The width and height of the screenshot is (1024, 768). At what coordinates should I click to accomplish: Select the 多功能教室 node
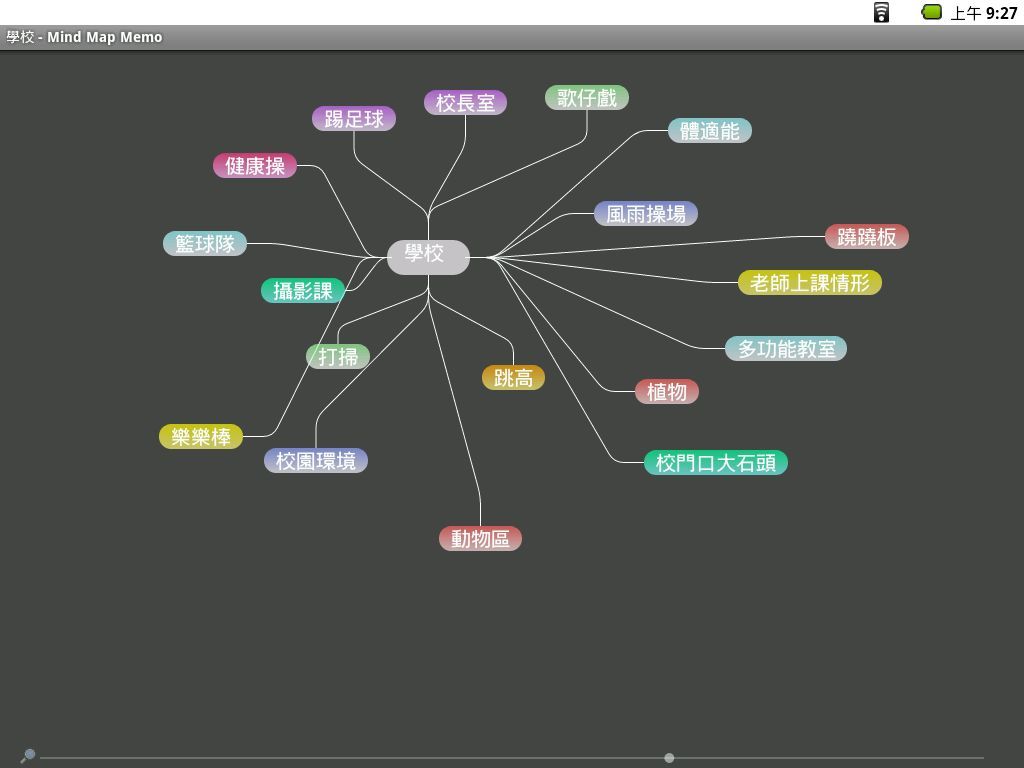coord(786,349)
